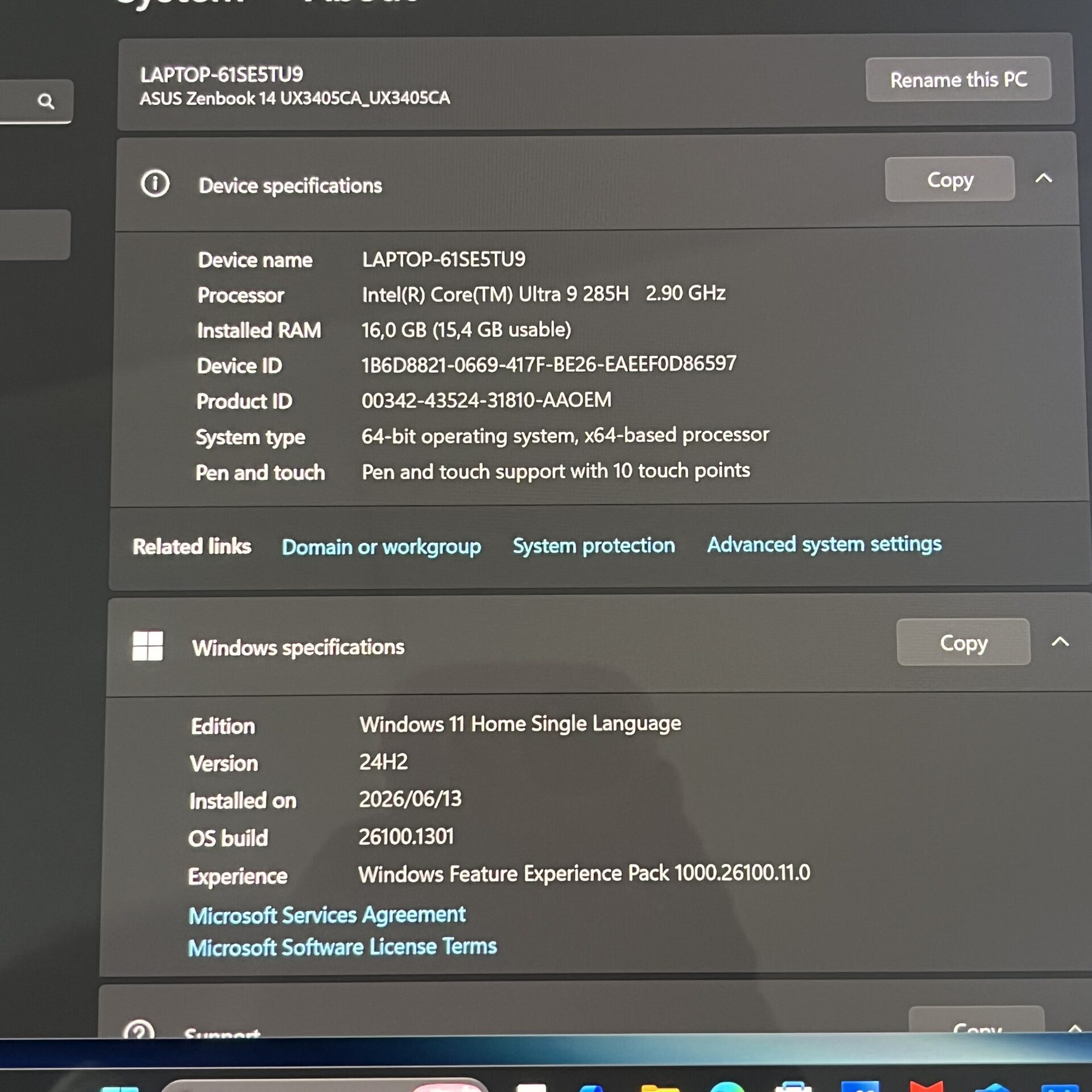Click the Processor label
The height and width of the screenshot is (1092, 1092).
[241, 295]
